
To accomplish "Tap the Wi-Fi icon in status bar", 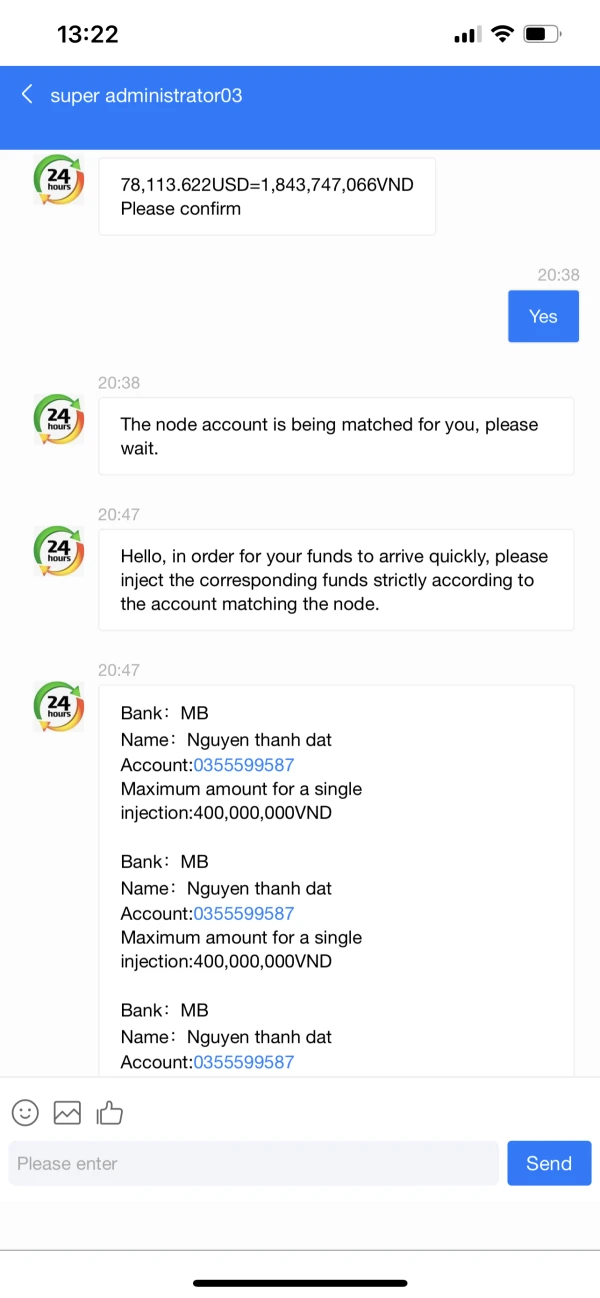I will (501, 35).
